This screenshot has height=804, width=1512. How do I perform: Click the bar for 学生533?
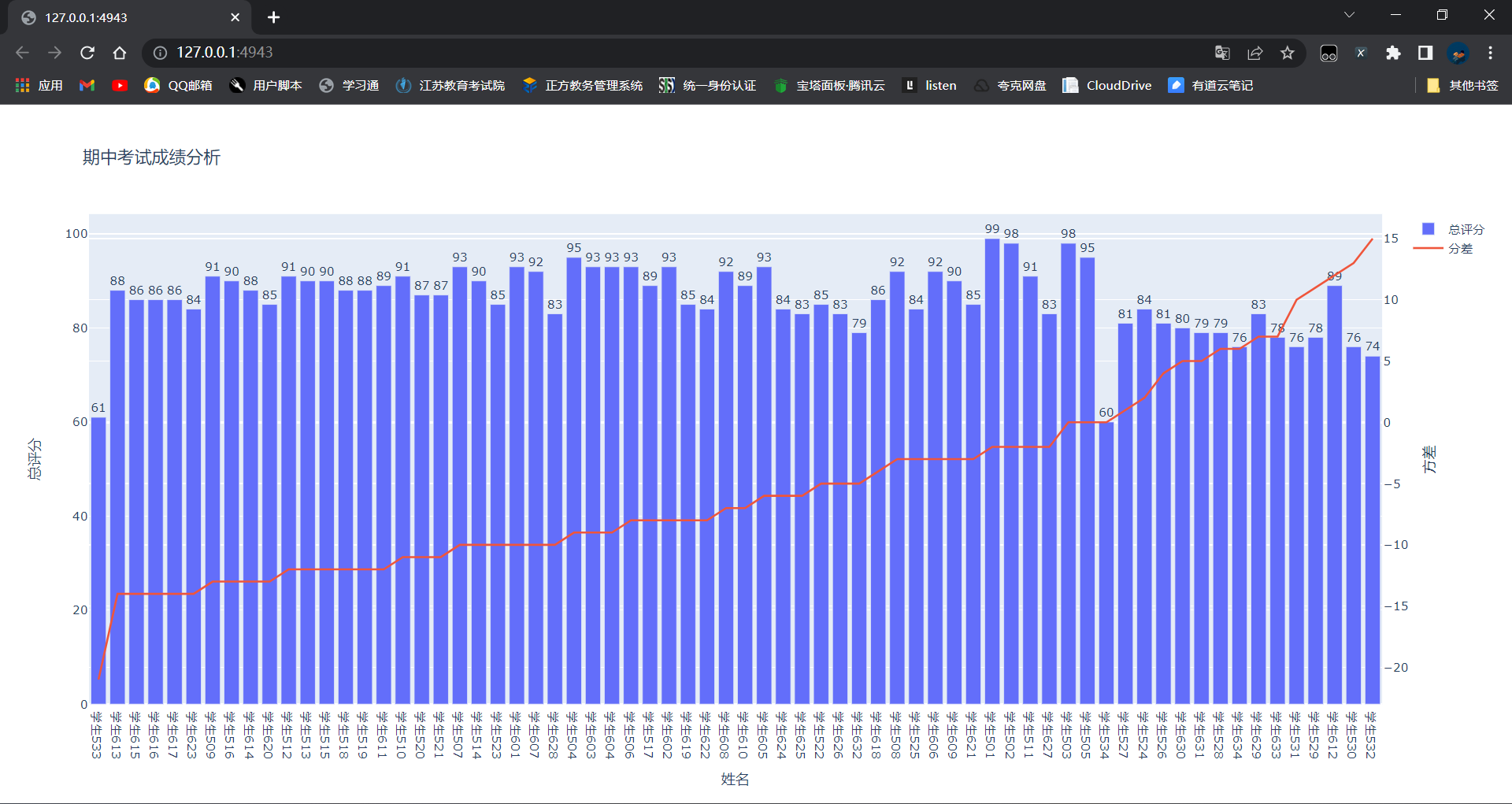98,560
